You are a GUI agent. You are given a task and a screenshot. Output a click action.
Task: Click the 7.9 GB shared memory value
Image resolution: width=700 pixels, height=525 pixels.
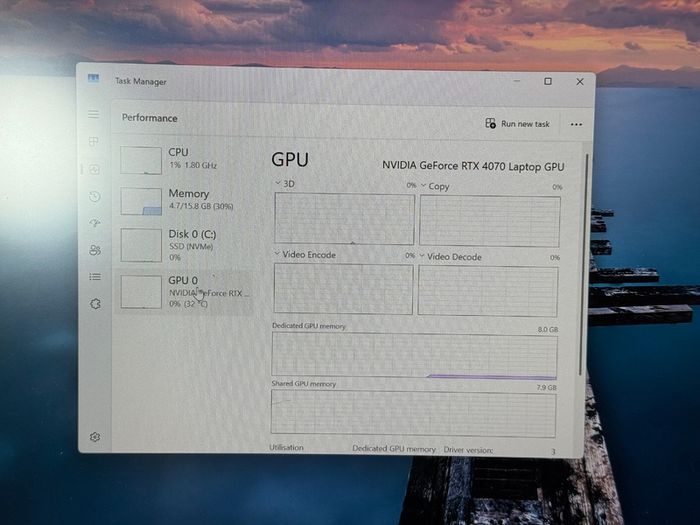(546, 388)
